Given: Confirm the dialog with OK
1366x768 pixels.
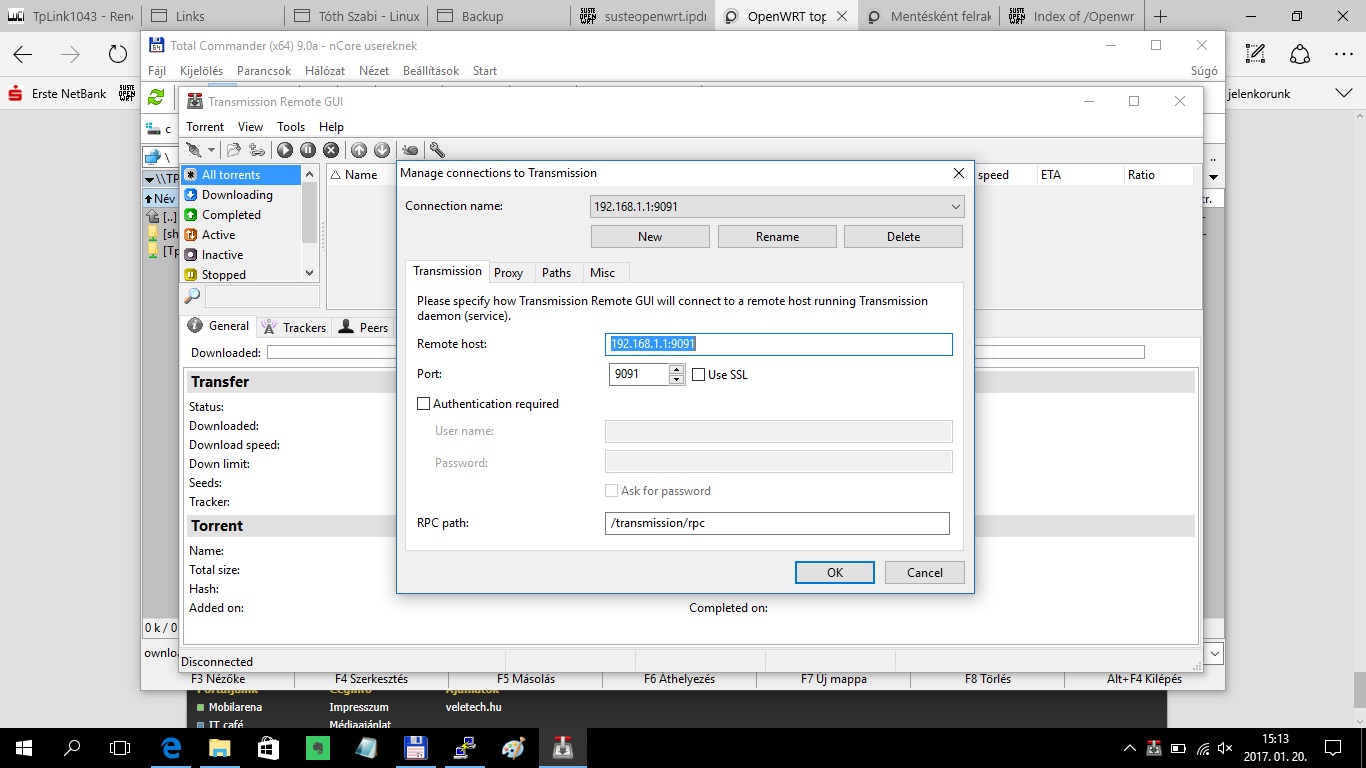Looking at the screenshot, I should (835, 573).
